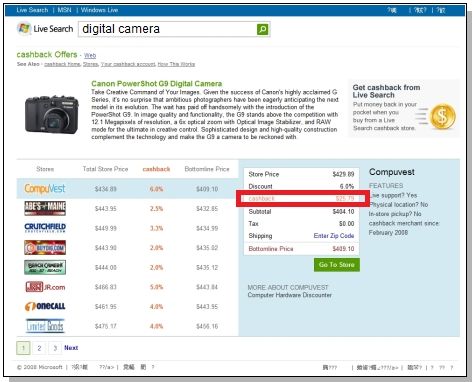This screenshot has height=382, width=472.
Task: Open the Canon PowerShot G9 Digital Camera title
Action: (157, 84)
